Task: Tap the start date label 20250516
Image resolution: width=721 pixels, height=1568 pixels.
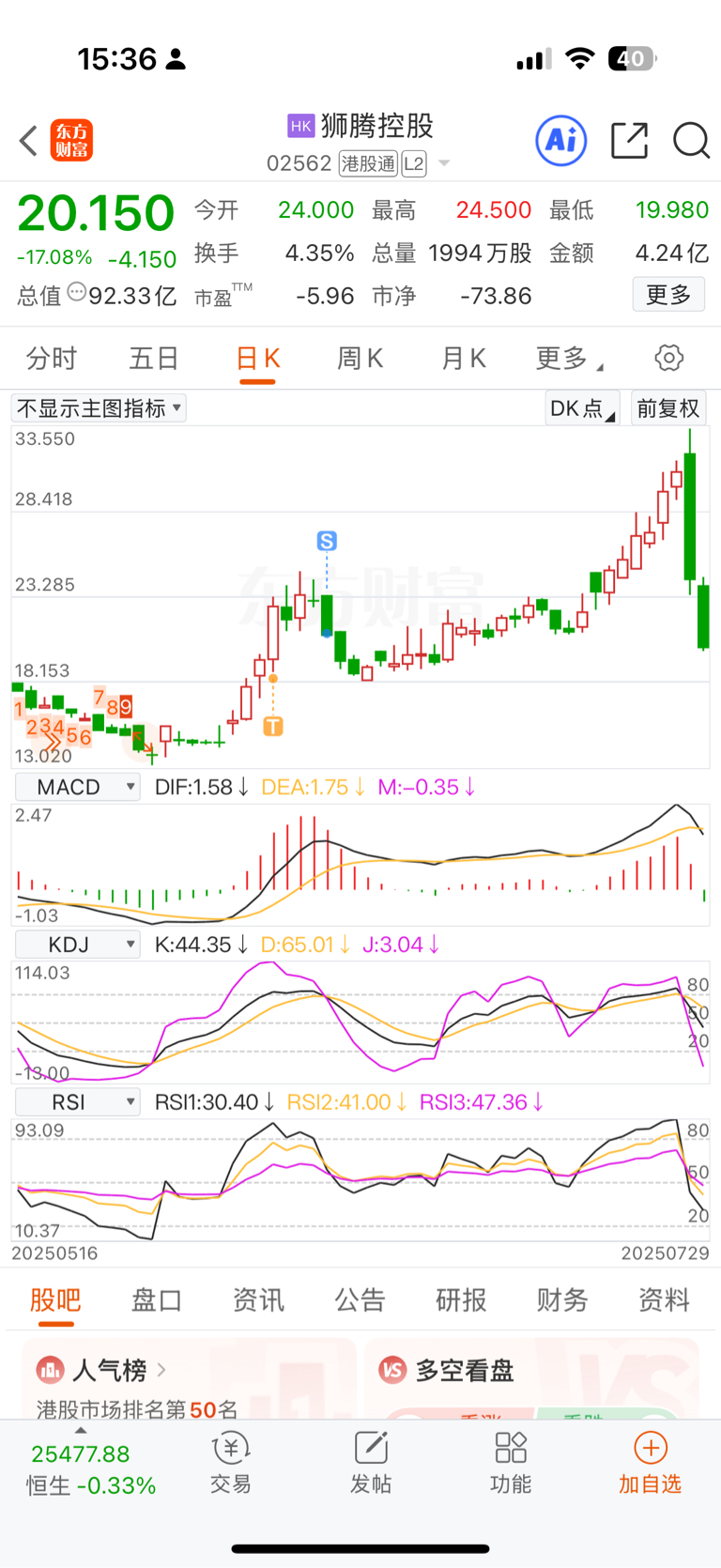Action: pyautogui.click(x=54, y=1253)
